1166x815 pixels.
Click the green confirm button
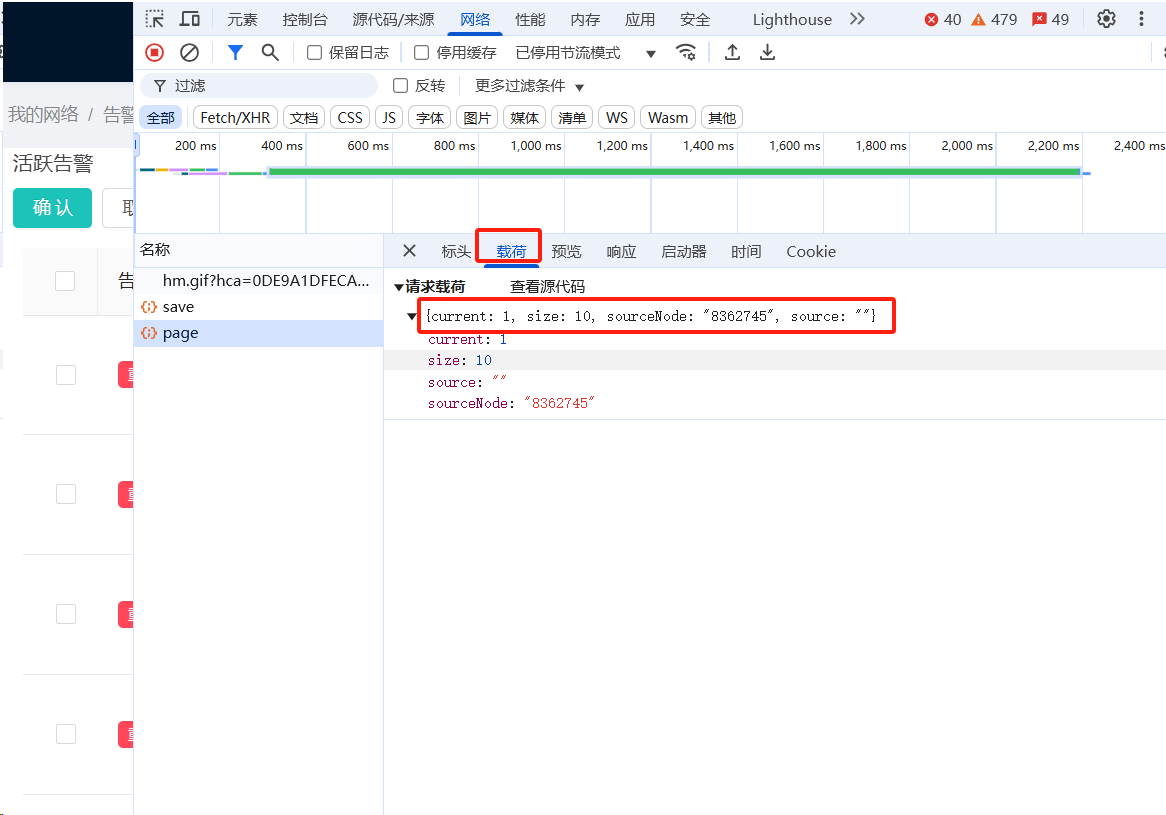pyautogui.click(x=53, y=207)
